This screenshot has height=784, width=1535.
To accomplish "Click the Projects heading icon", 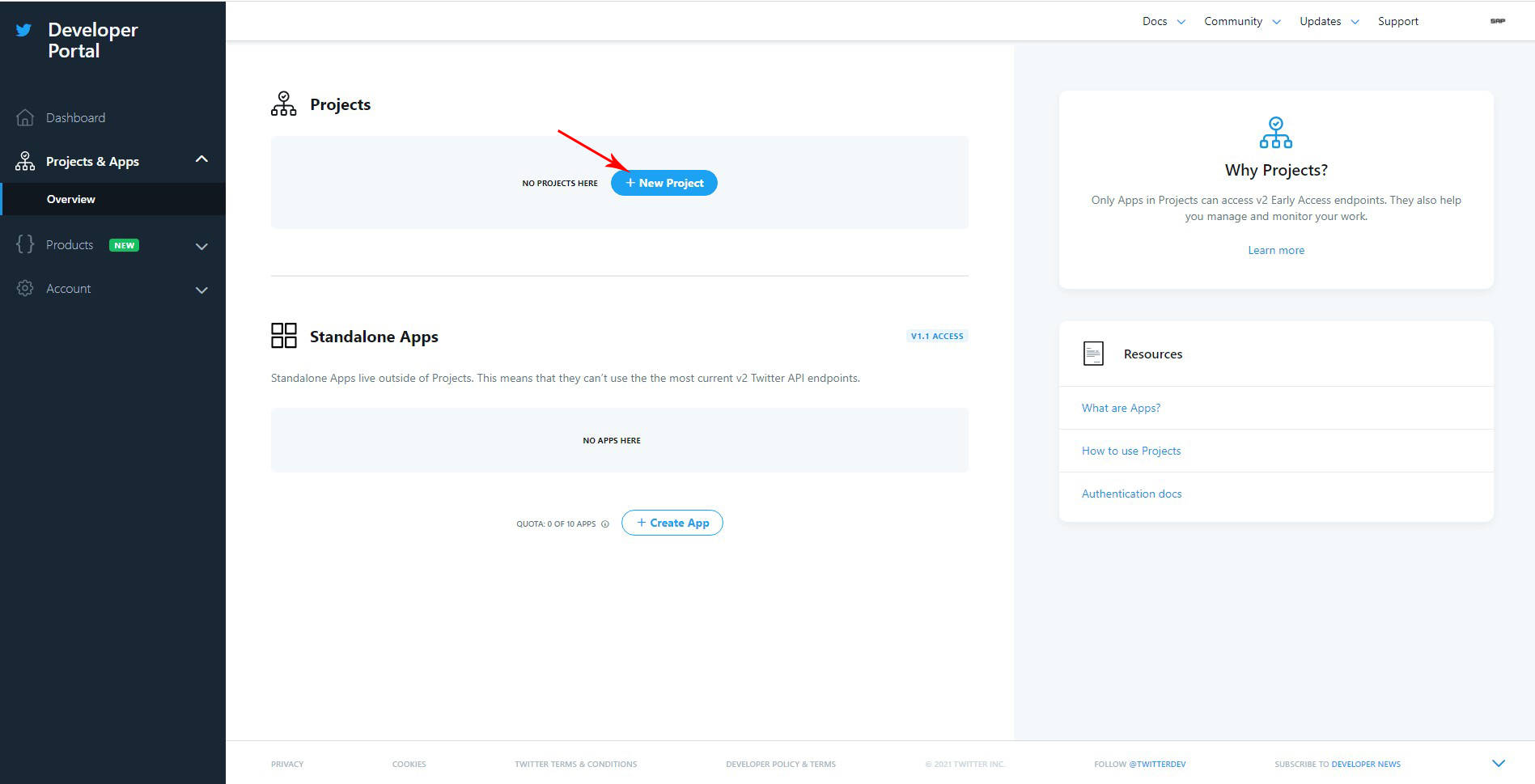I will pos(284,104).
